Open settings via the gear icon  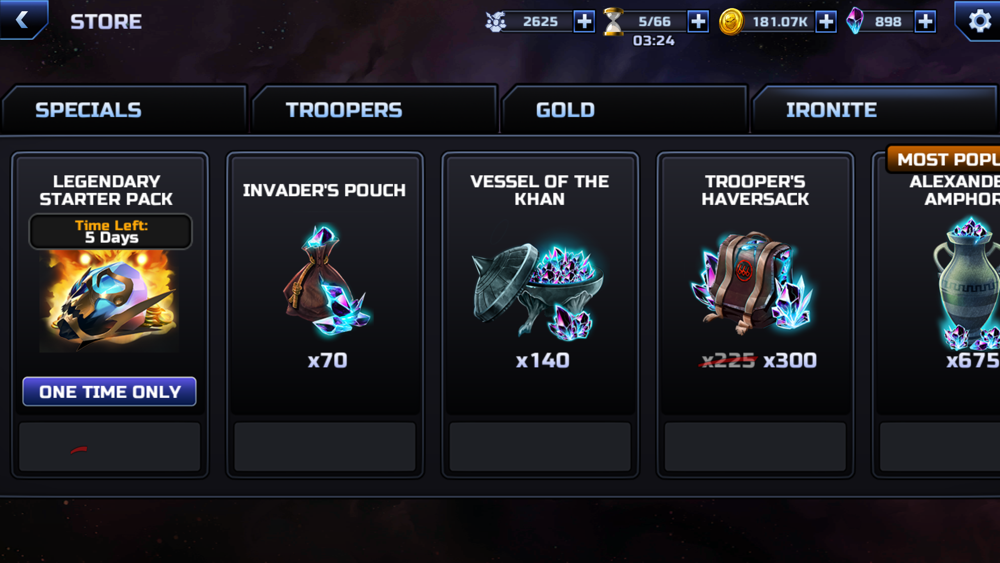point(978,21)
